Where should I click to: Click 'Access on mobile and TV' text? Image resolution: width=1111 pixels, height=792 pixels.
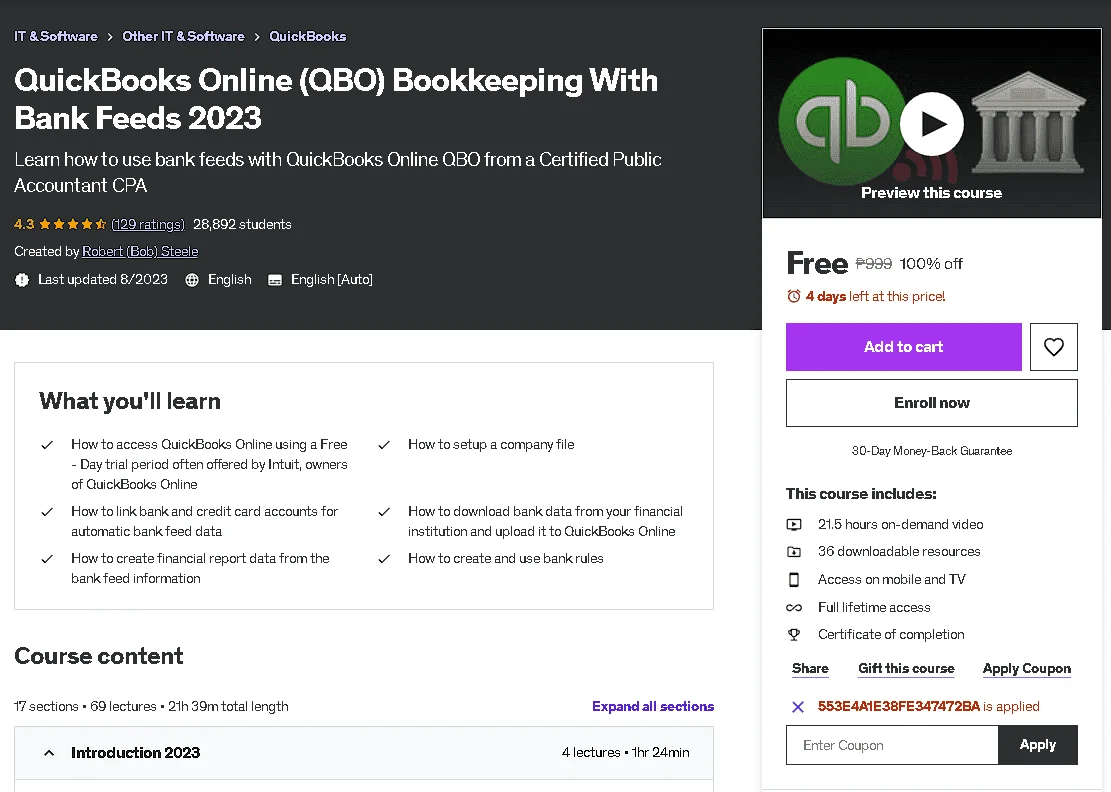tap(891, 579)
